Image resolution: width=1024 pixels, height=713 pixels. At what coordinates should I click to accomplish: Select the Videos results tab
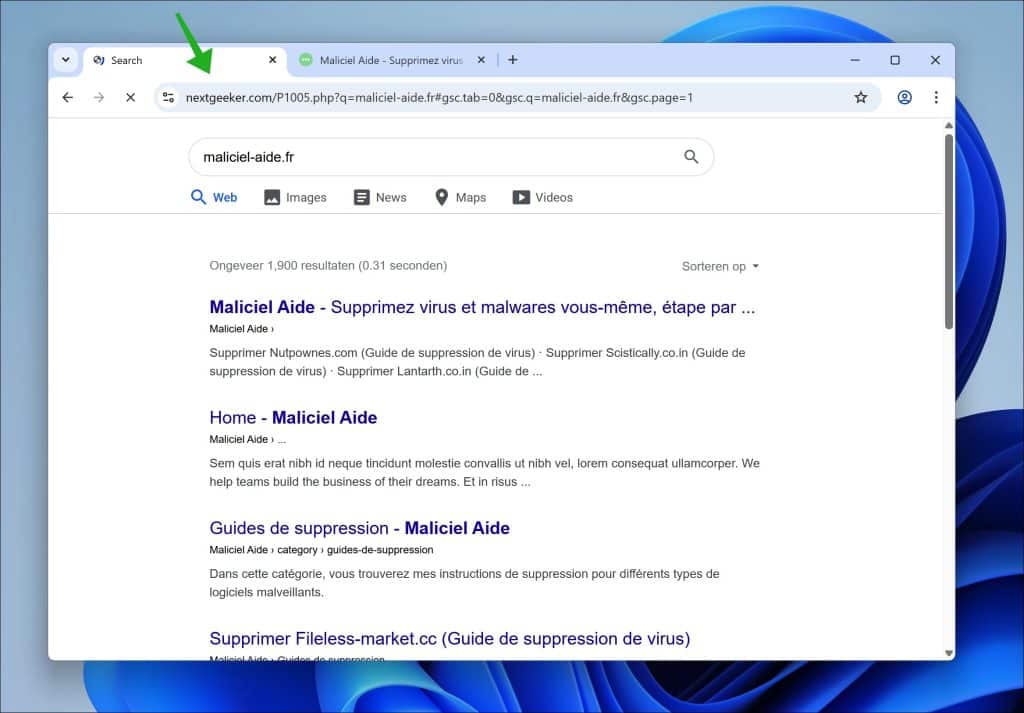click(x=543, y=197)
